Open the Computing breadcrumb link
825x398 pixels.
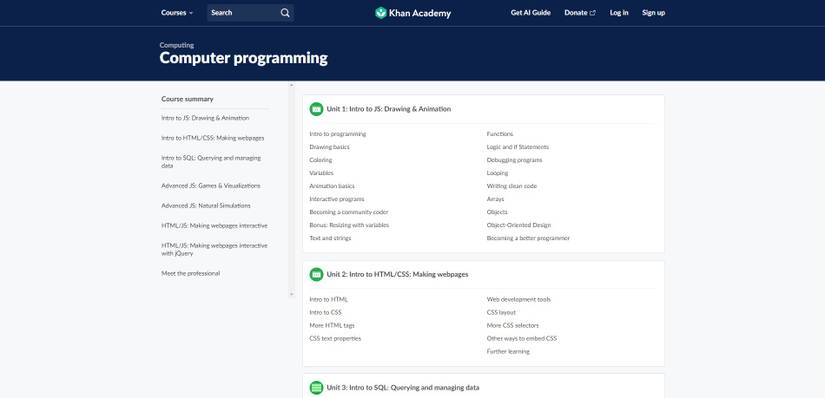pyautogui.click(x=177, y=45)
